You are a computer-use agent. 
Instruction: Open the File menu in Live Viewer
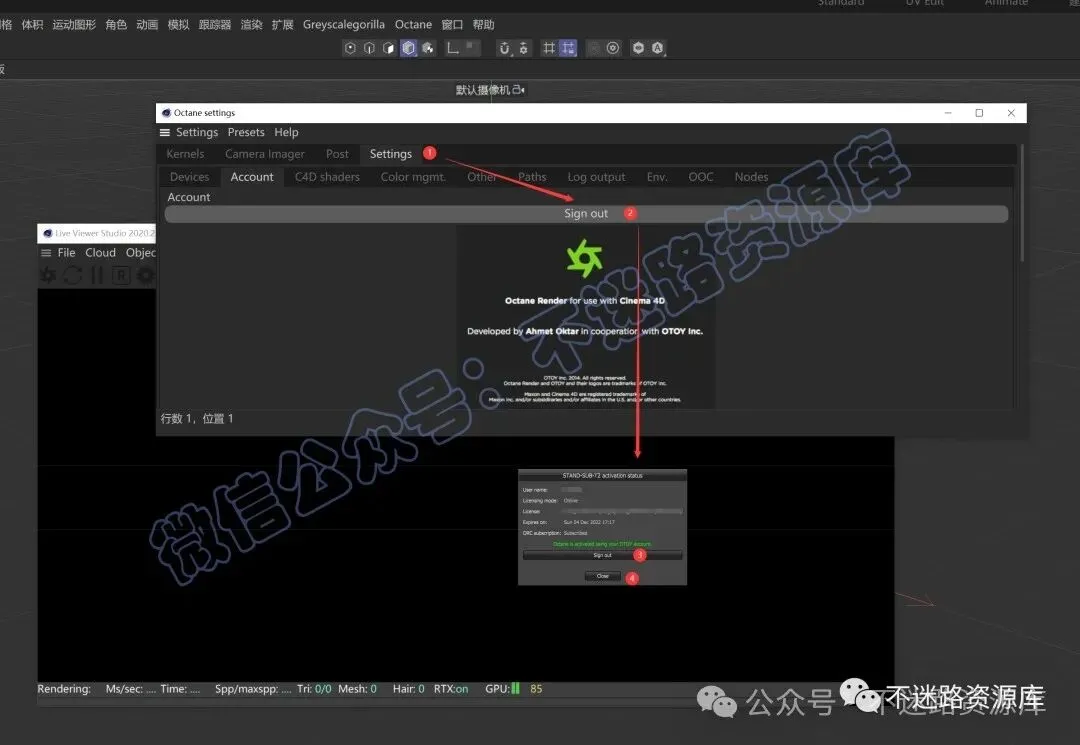[x=66, y=253]
